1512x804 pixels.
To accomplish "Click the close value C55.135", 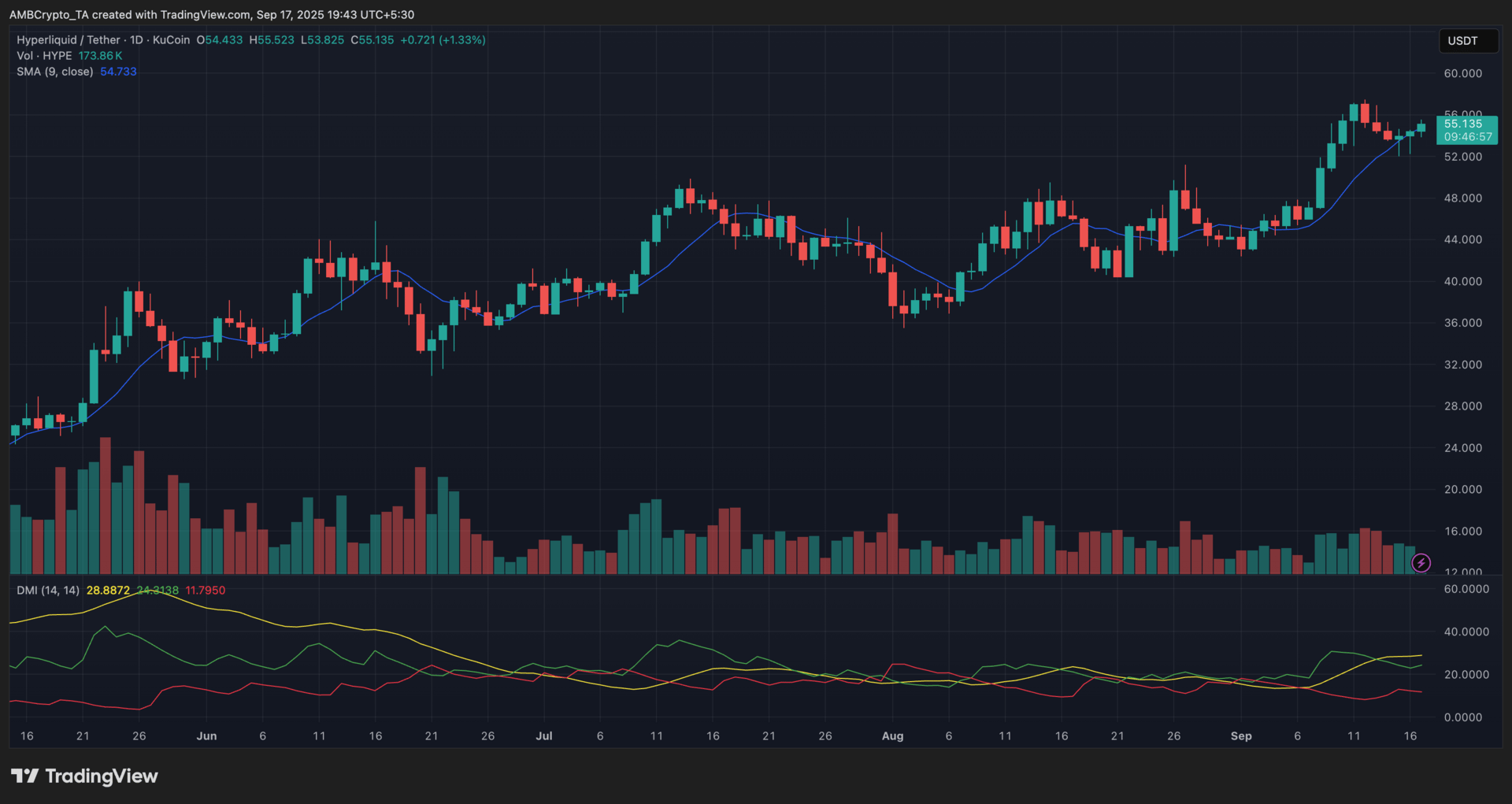I will pyautogui.click(x=372, y=39).
